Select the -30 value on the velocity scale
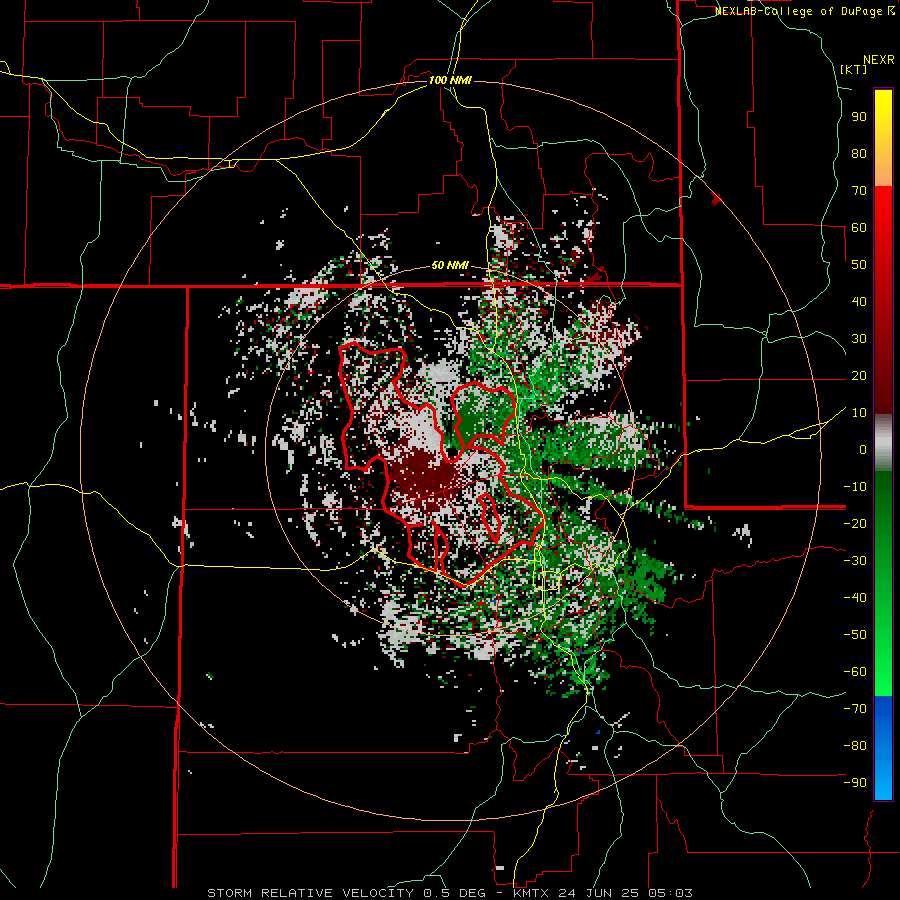Image resolution: width=900 pixels, height=900 pixels. [x=855, y=561]
